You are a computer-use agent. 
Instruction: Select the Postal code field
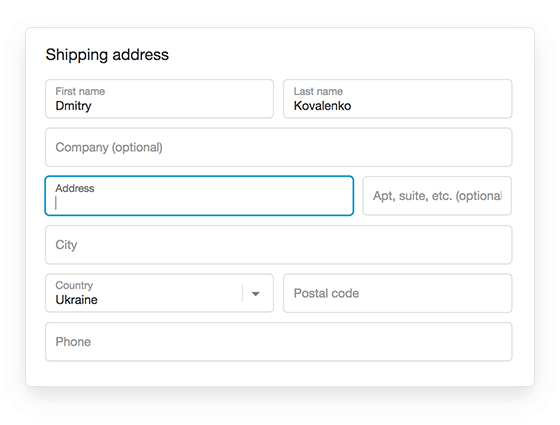pyautogui.click(x=398, y=293)
